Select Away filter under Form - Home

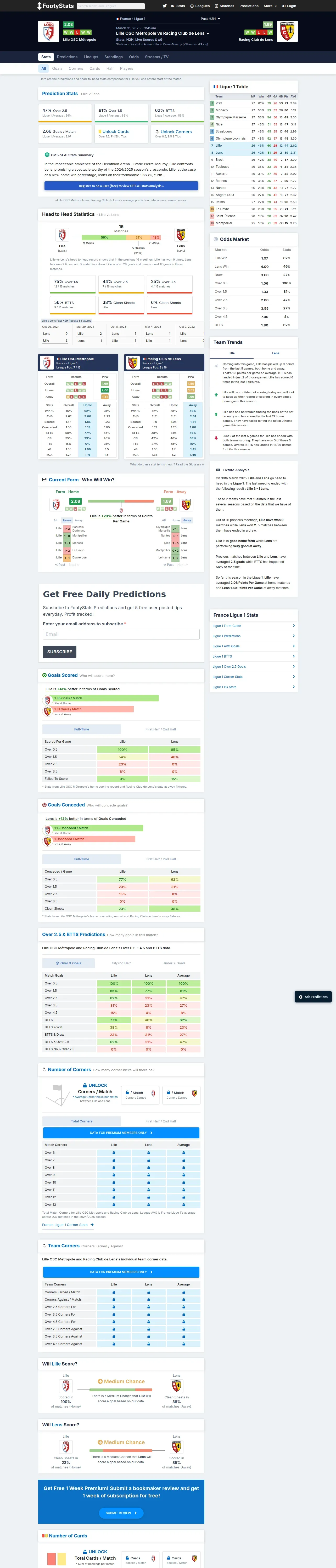79,520
